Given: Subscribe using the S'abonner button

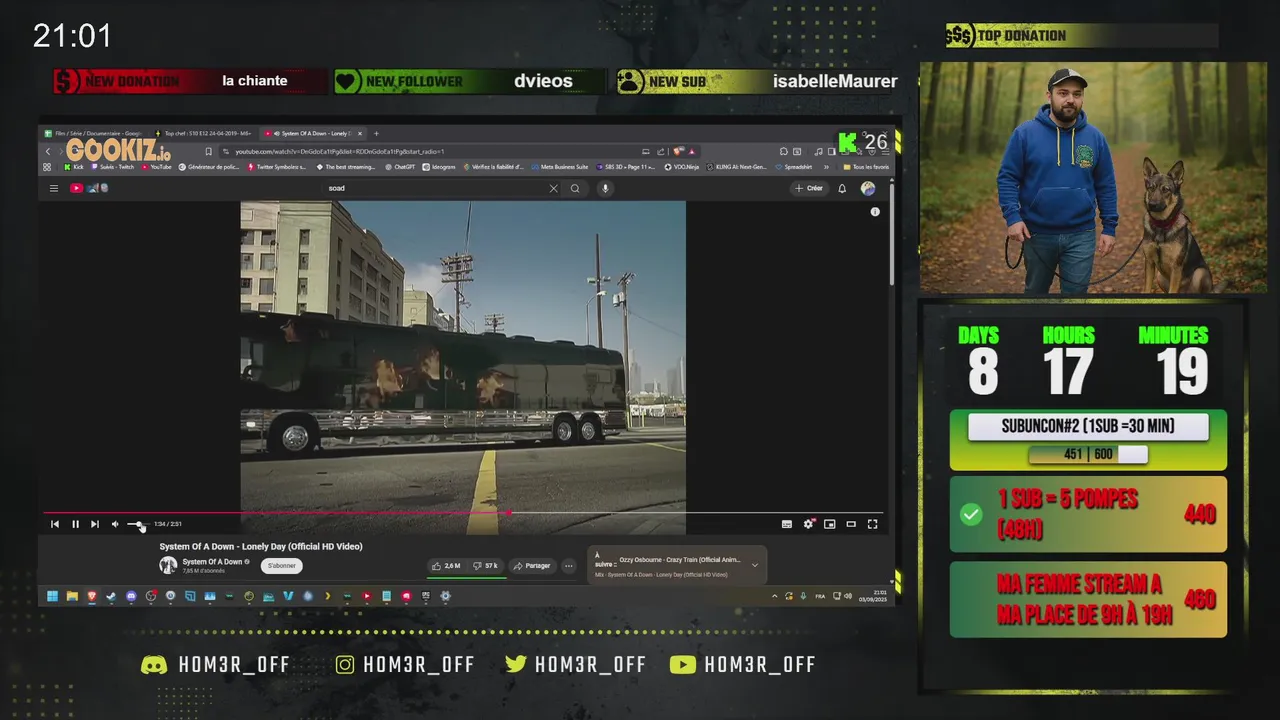Looking at the screenshot, I should tap(282, 566).
